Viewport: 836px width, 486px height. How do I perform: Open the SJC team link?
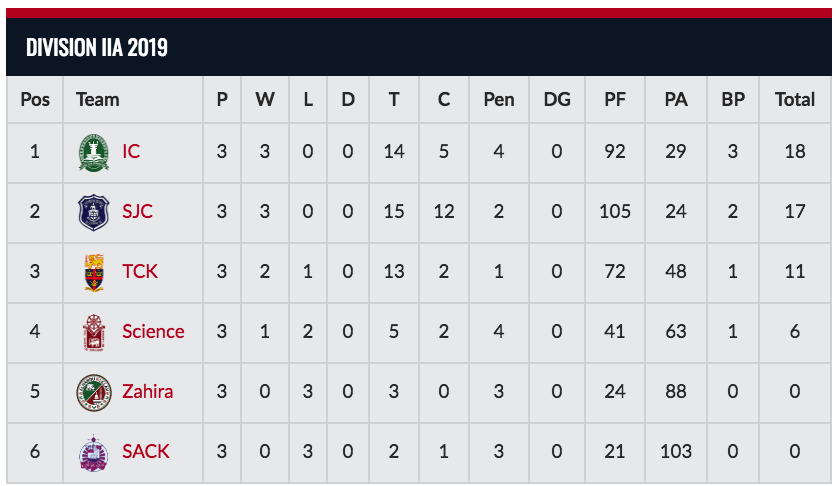pyautogui.click(x=137, y=212)
